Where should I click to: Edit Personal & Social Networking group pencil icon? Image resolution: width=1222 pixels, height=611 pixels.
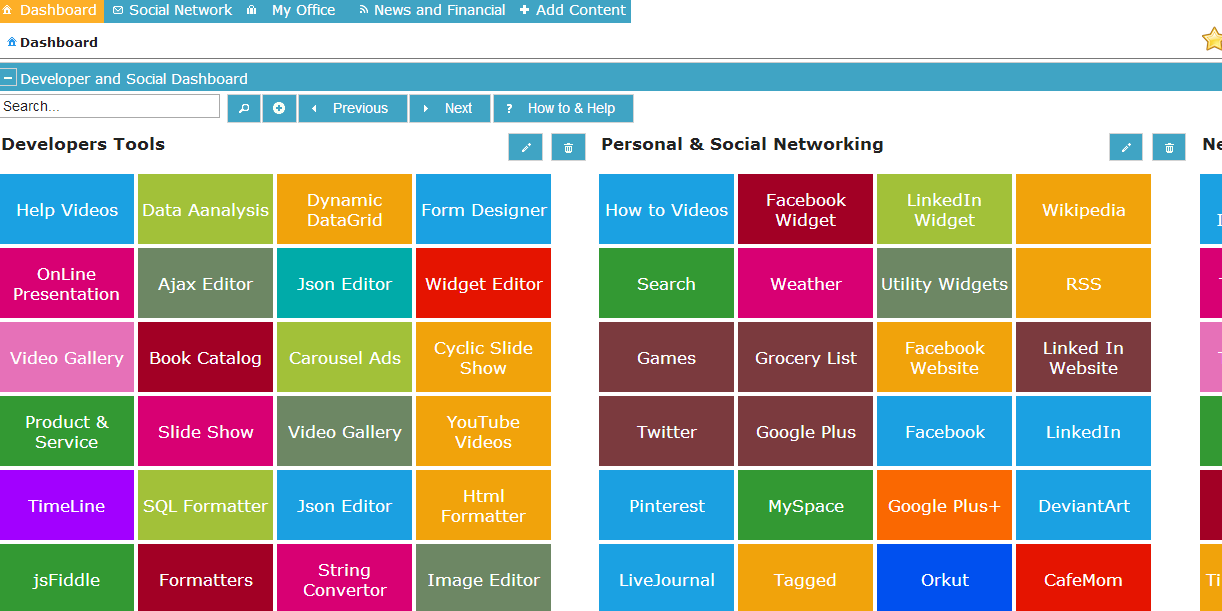click(x=1126, y=147)
